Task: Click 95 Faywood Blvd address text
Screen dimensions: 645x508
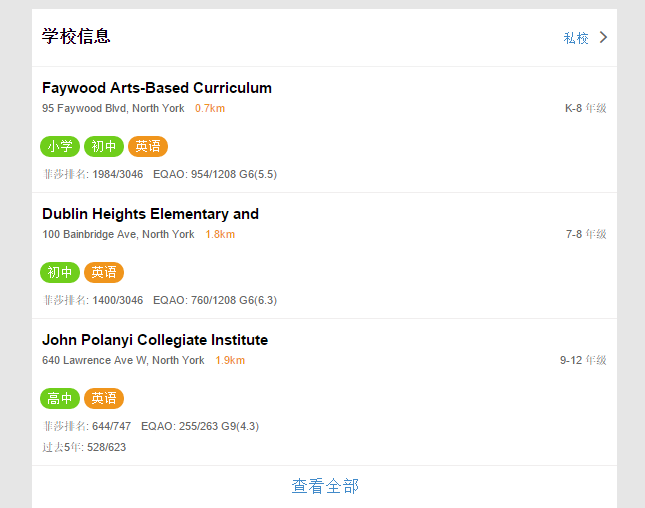Action: [113, 108]
